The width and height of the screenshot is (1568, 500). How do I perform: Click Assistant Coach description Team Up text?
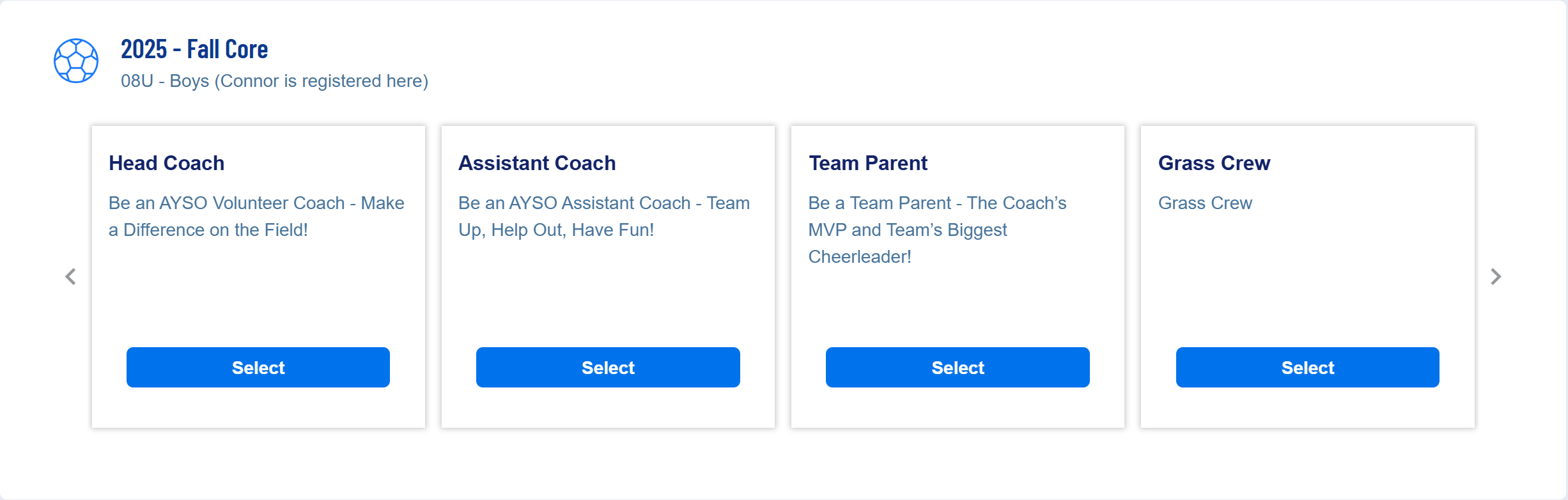coord(604,216)
